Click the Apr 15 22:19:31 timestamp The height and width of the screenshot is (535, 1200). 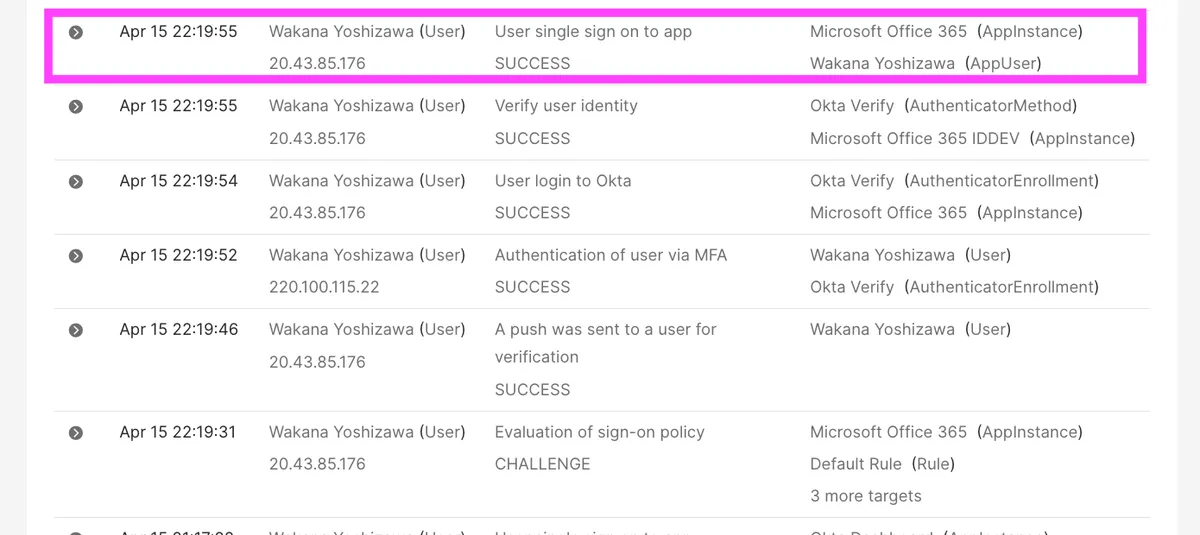[178, 432]
